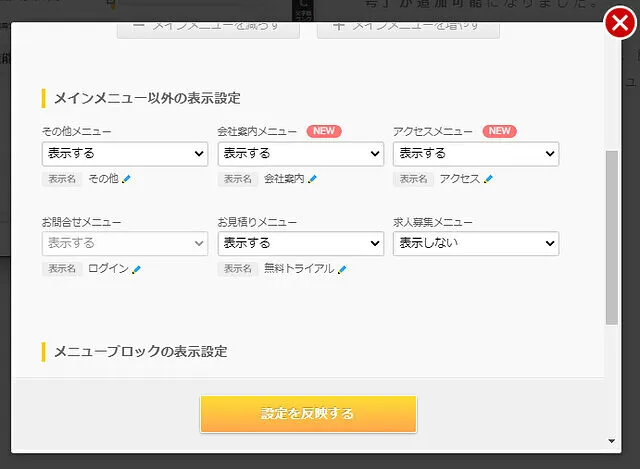Click the メインメニューを増やす button
Image resolution: width=640 pixels, height=469 pixels.
point(408,30)
